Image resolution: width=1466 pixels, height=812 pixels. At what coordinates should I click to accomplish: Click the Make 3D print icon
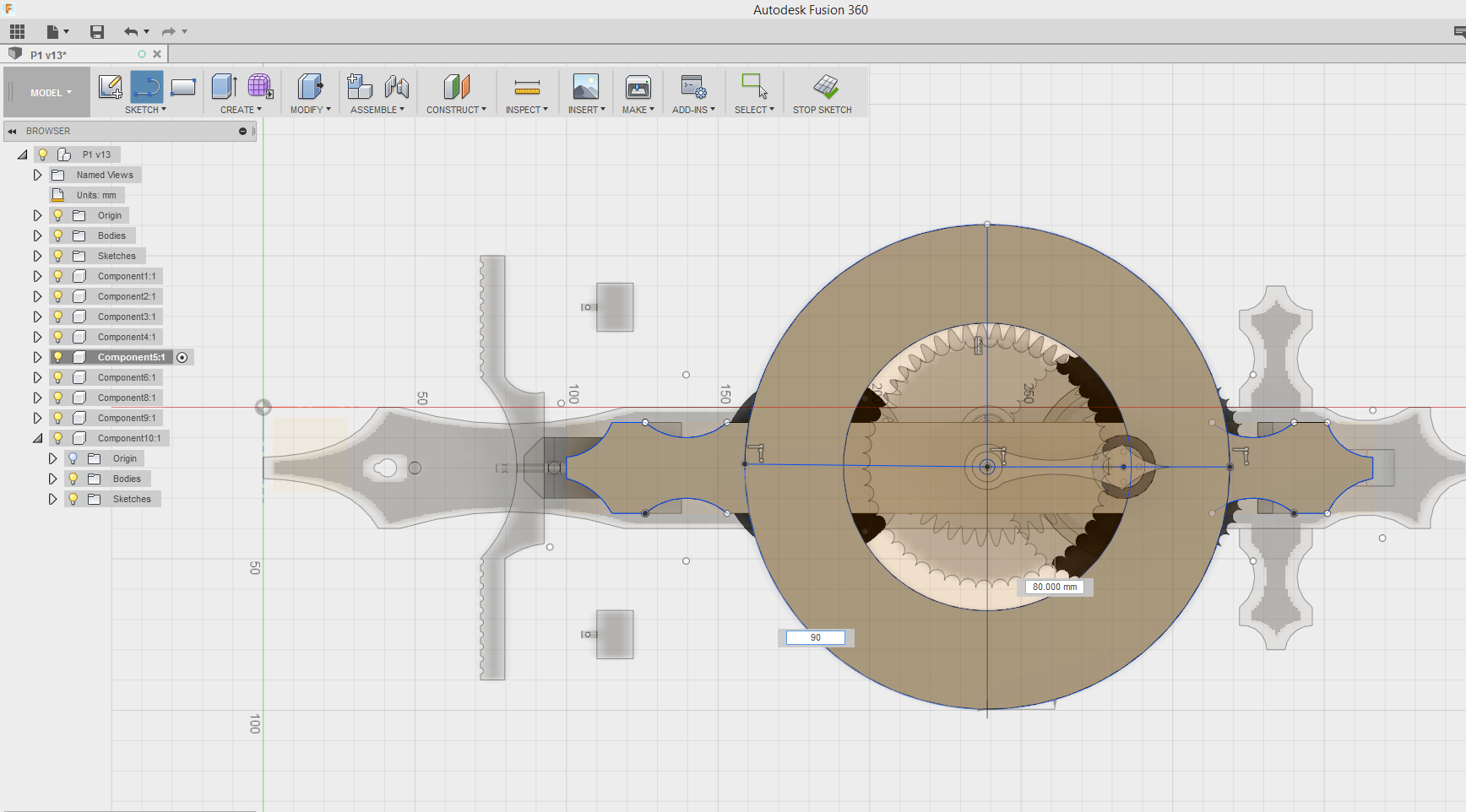click(638, 86)
